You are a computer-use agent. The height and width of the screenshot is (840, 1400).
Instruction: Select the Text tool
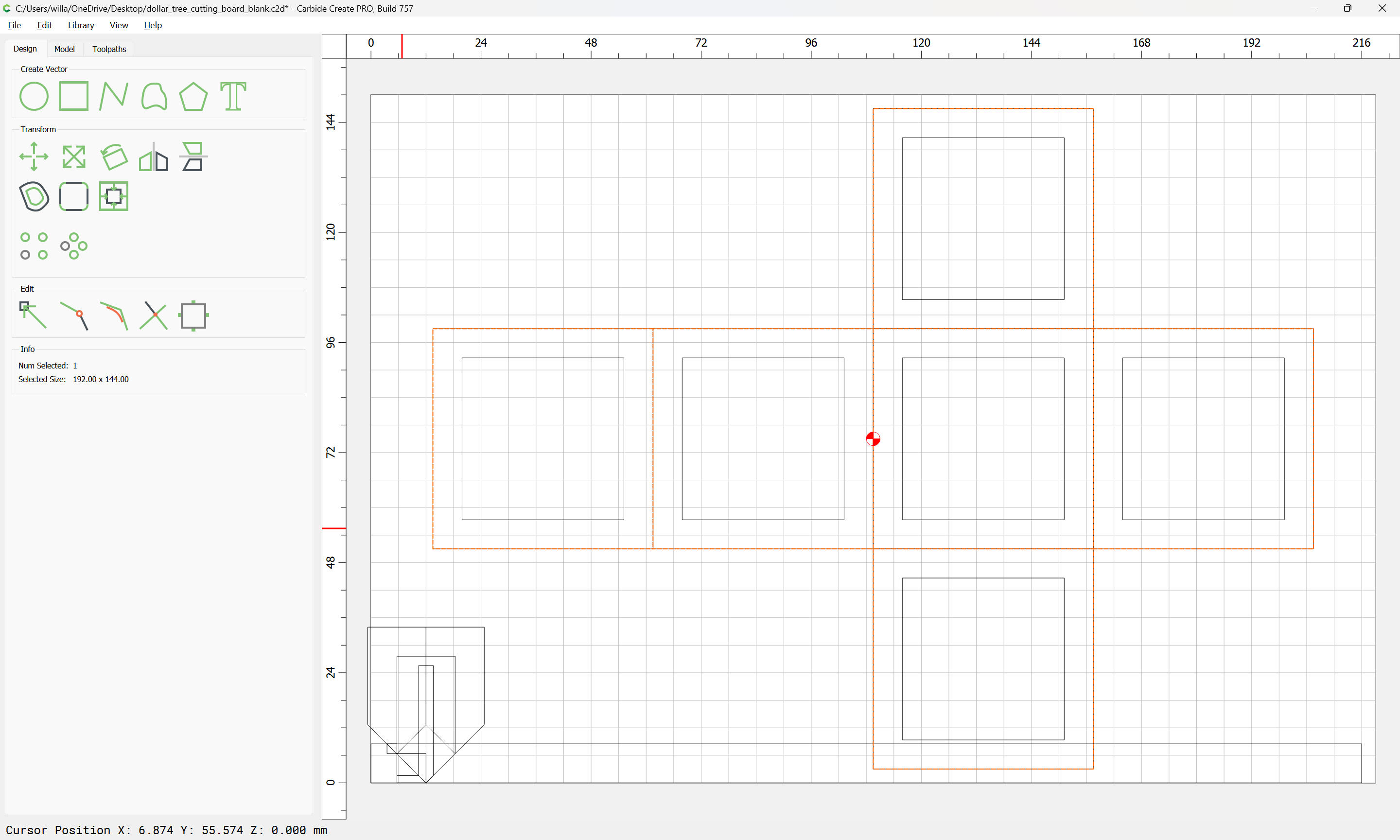point(233,96)
